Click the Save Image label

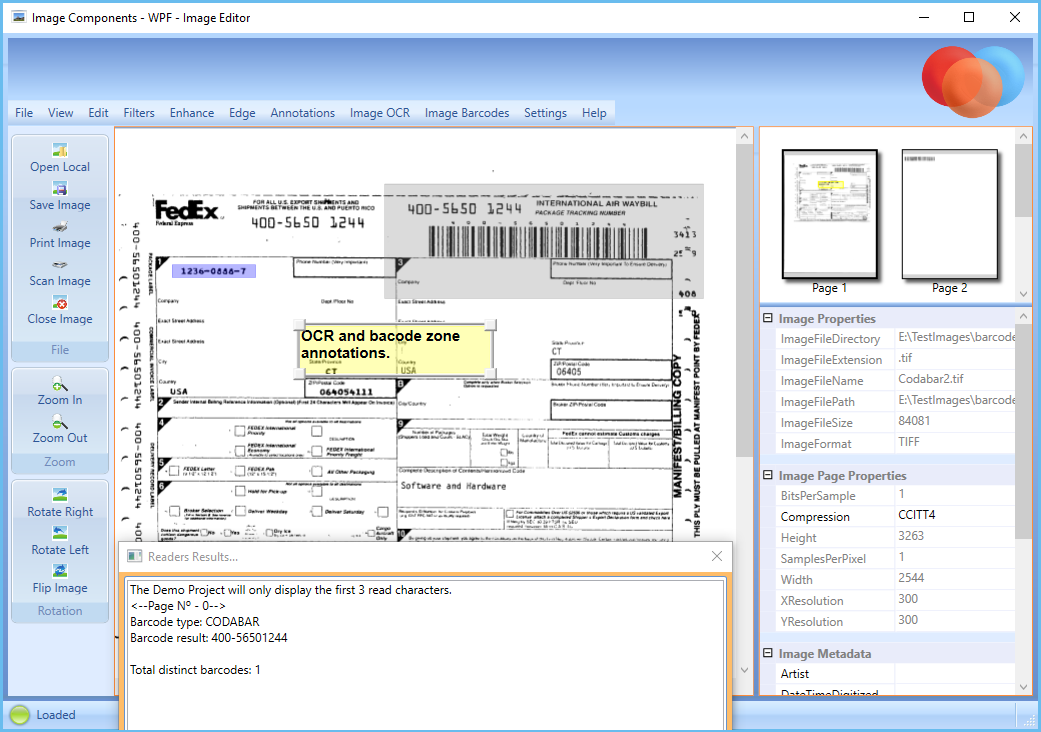[60, 205]
